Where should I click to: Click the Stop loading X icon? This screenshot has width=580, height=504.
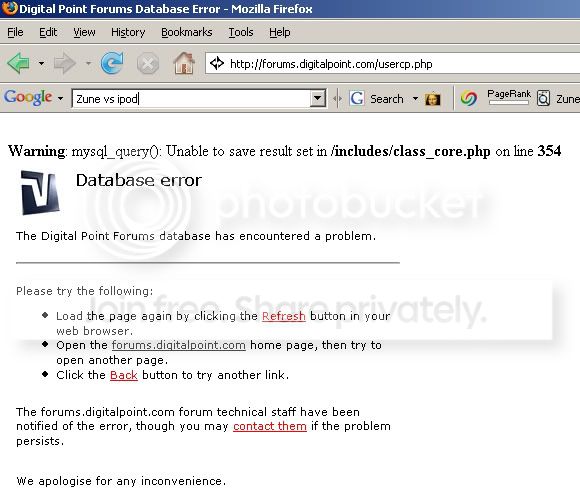[148, 64]
